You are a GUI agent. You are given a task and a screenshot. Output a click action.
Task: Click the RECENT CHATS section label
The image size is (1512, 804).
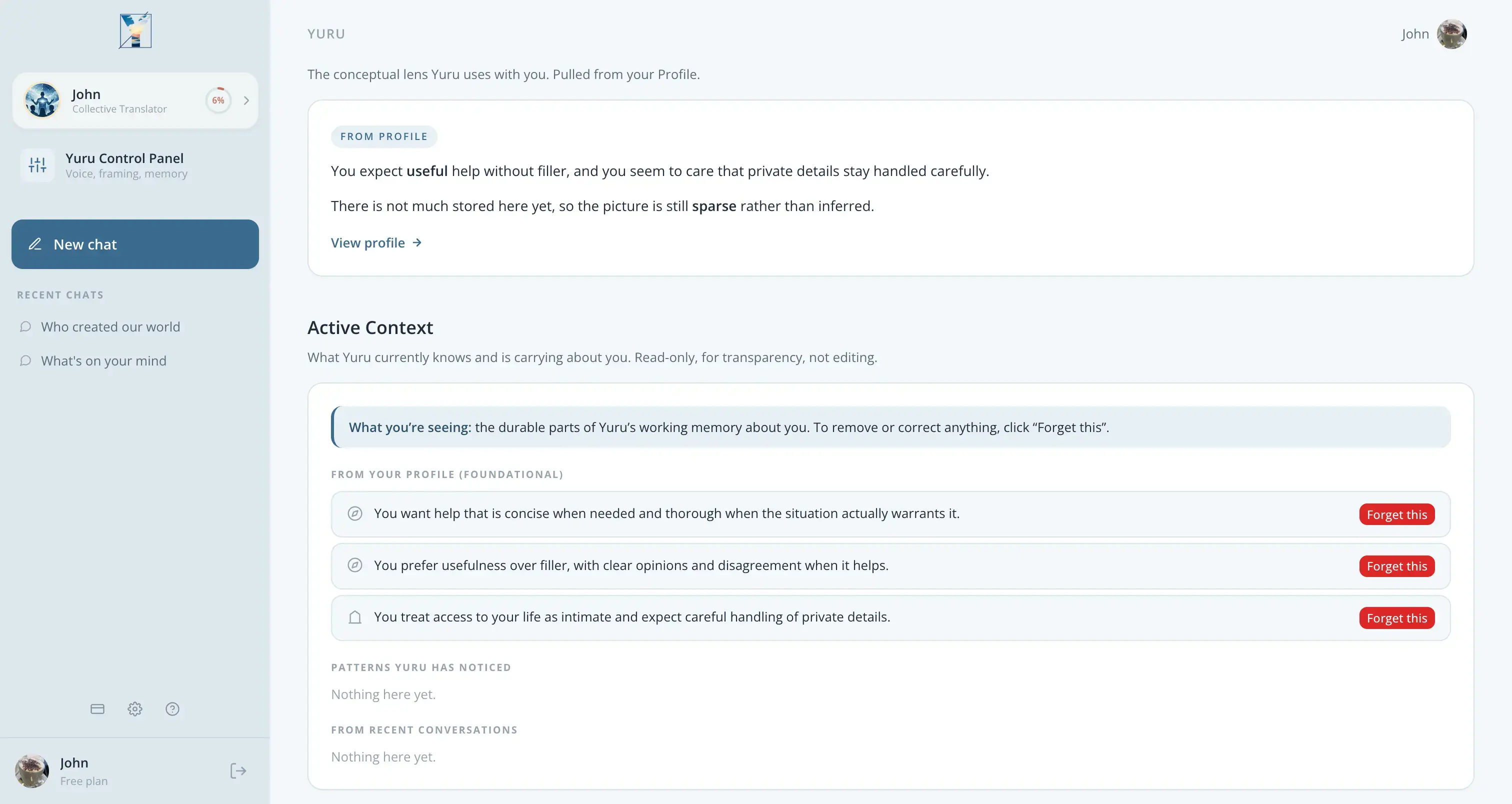click(x=60, y=294)
